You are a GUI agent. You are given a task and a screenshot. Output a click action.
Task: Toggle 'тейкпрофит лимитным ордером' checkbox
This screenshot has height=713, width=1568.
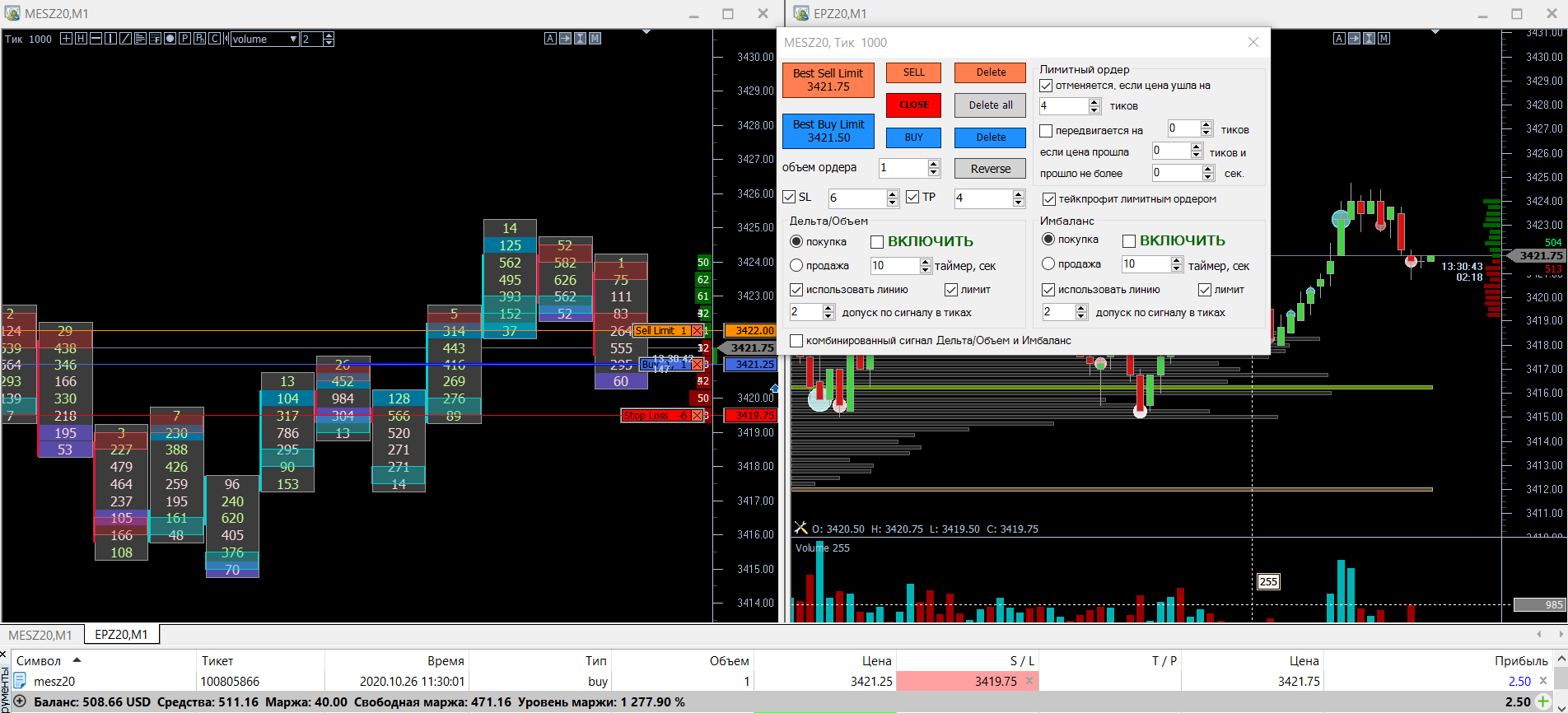[x=1049, y=199]
